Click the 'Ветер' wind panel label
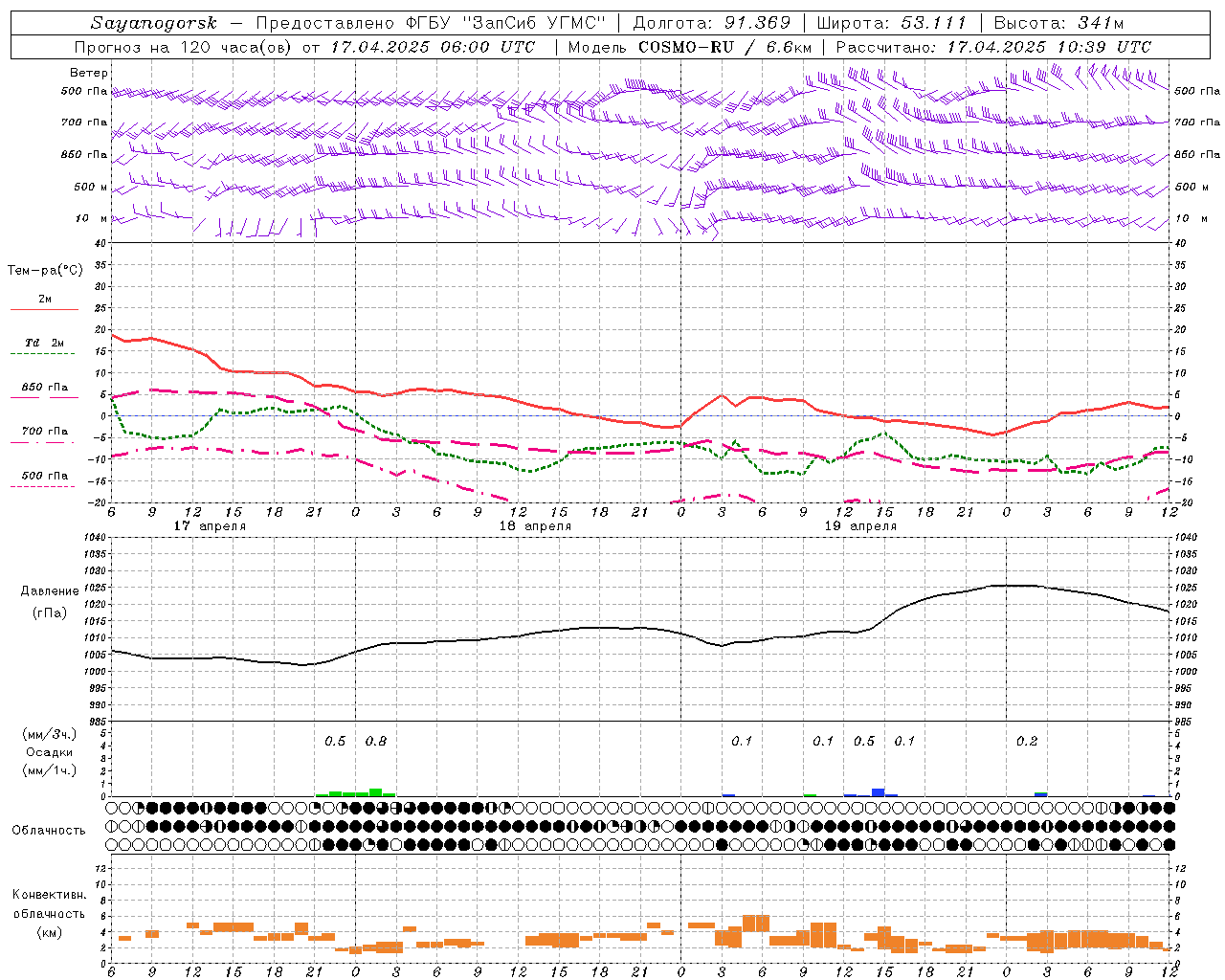 [x=89, y=73]
